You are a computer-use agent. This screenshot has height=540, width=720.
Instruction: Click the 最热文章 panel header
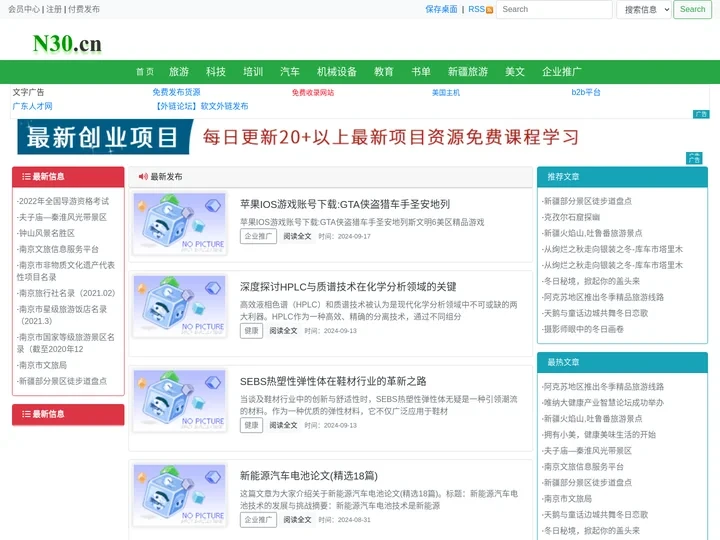point(622,362)
